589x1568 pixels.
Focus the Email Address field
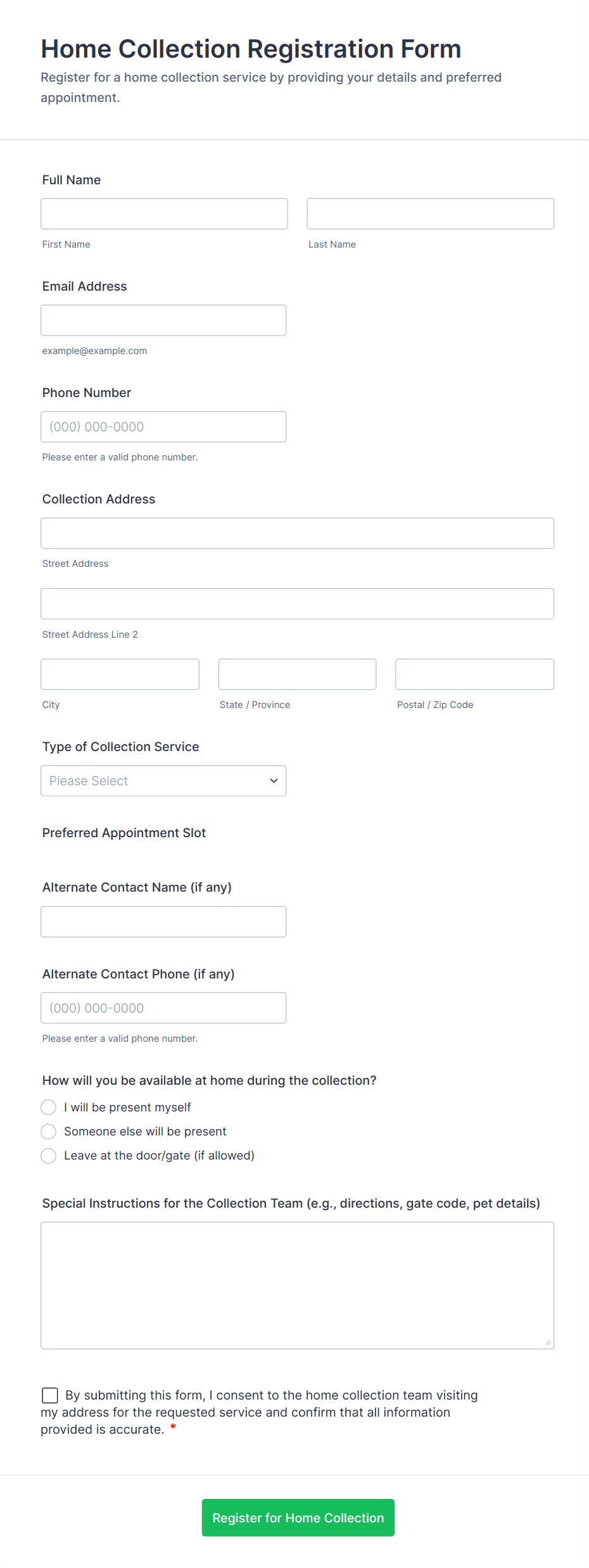coord(163,320)
